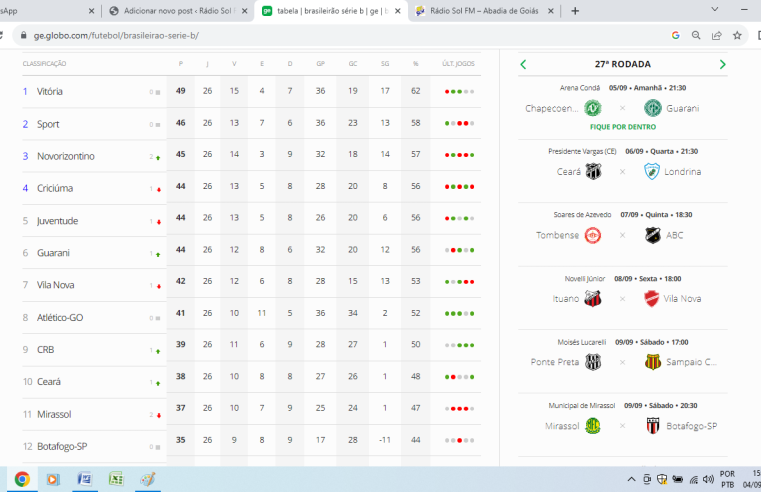This screenshot has width=761, height=492.
Task: Click the ABC team crest
Action: tap(653, 235)
